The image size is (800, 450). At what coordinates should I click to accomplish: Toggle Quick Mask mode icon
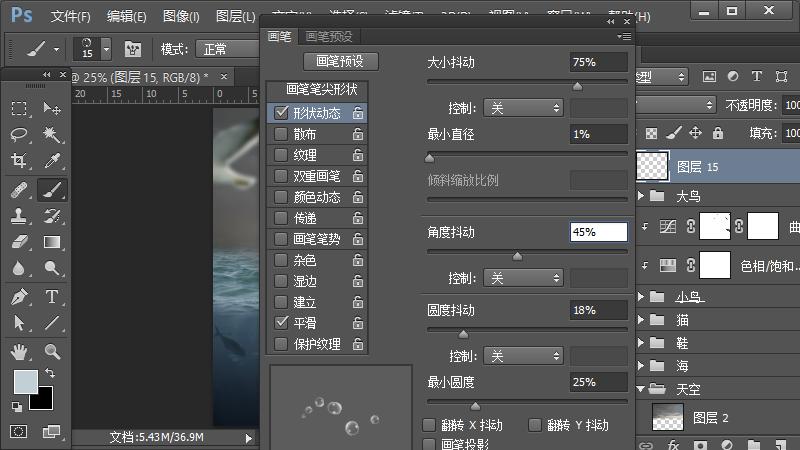tap(19, 432)
